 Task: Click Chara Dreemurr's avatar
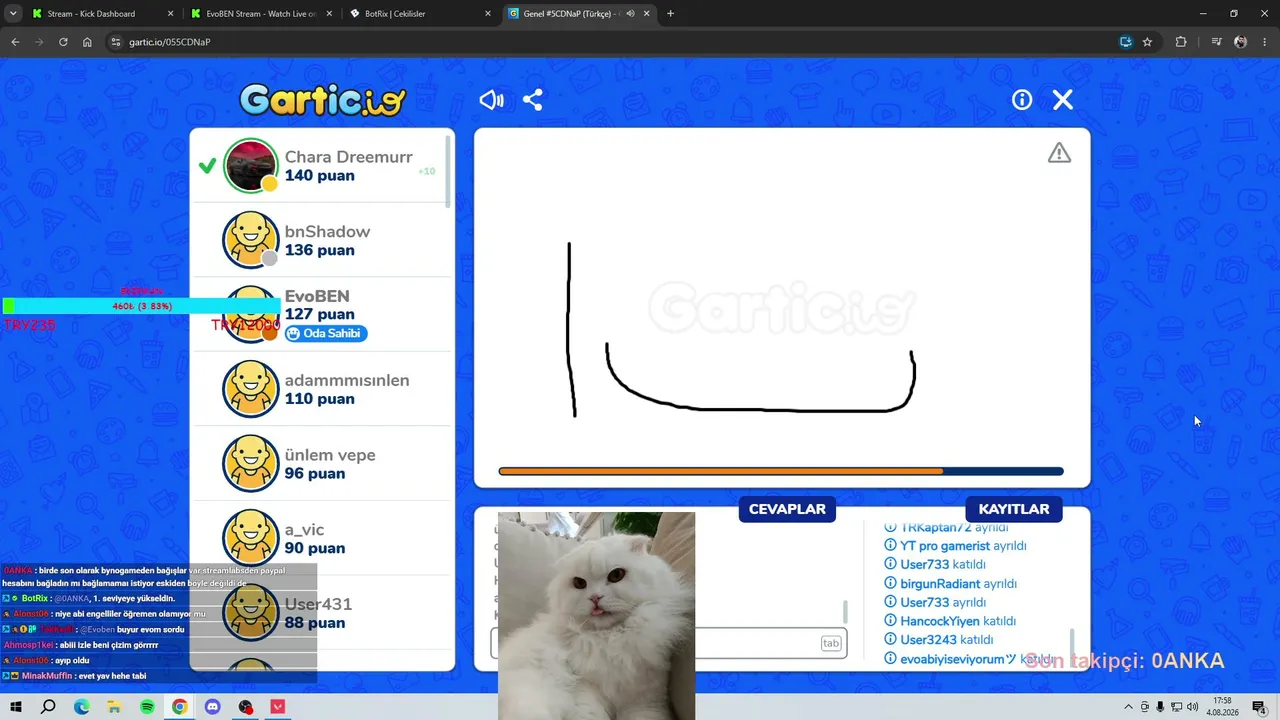coord(250,166)
